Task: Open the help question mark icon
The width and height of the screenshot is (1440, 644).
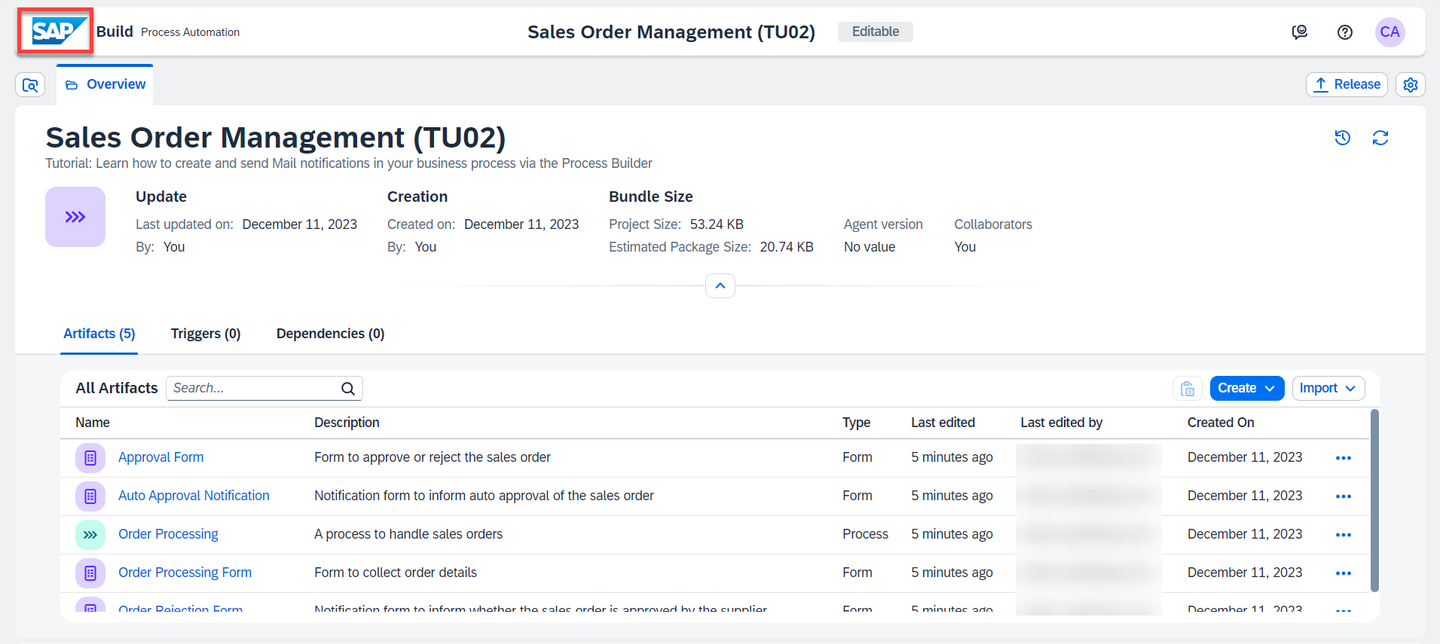Action: click(x=1345, y=32)
